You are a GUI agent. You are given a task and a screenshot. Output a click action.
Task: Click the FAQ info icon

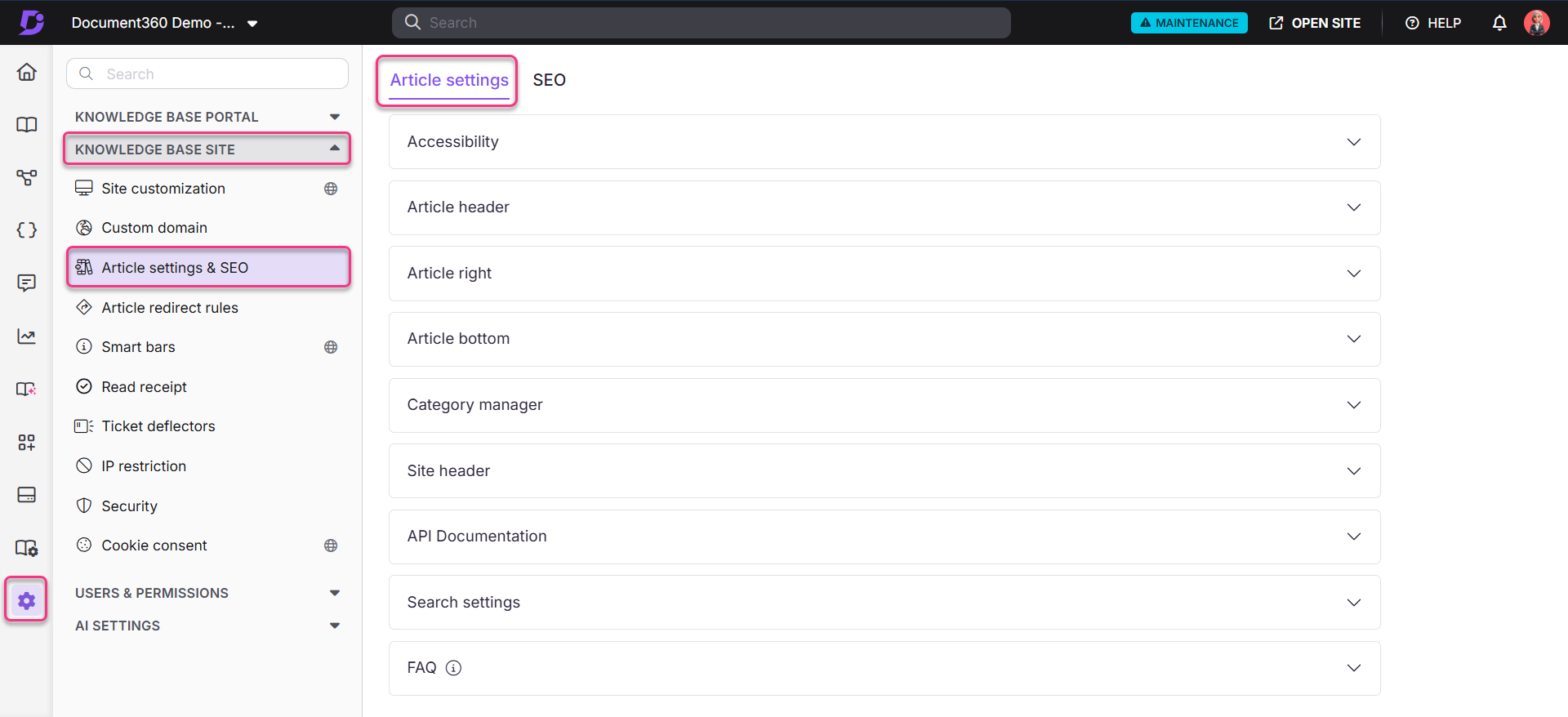pyautogui.click(x=454, y=668)
